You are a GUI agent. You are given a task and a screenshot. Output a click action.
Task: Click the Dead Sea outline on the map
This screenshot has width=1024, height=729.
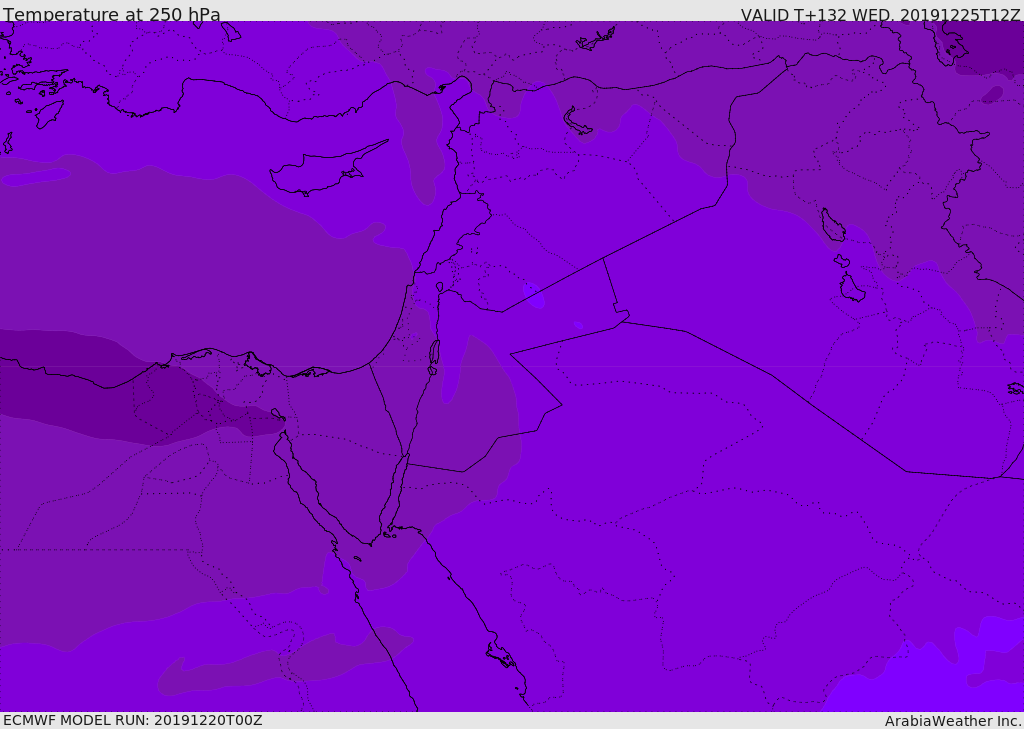point(433,356)
